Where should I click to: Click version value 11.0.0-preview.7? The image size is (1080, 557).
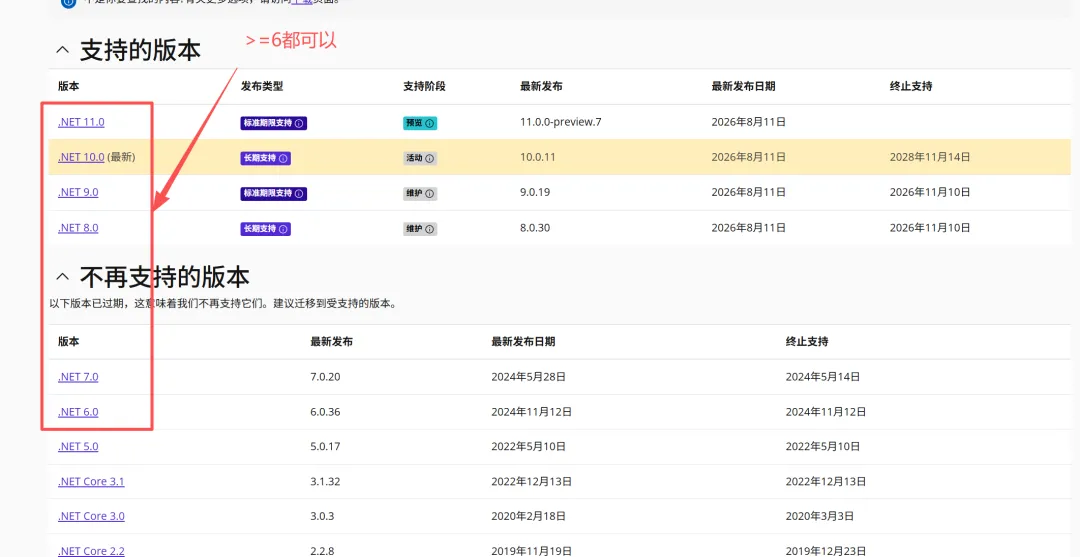point(561,123)
